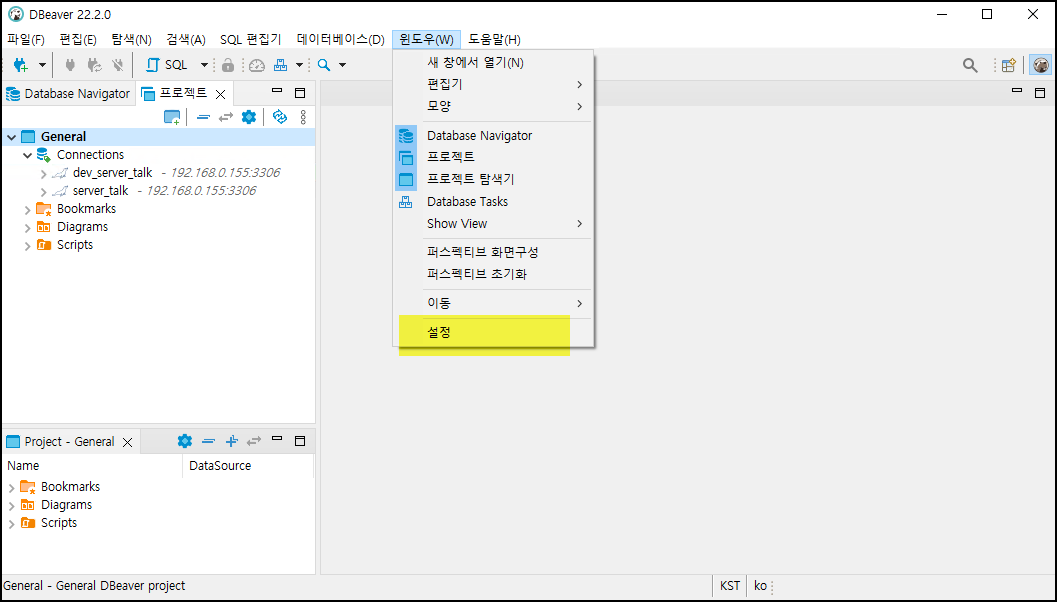This screenshot has height=602, width=1057.
Task: Collapse all in the 프로젝트 panel toolbar
Action: pos(203,117)
